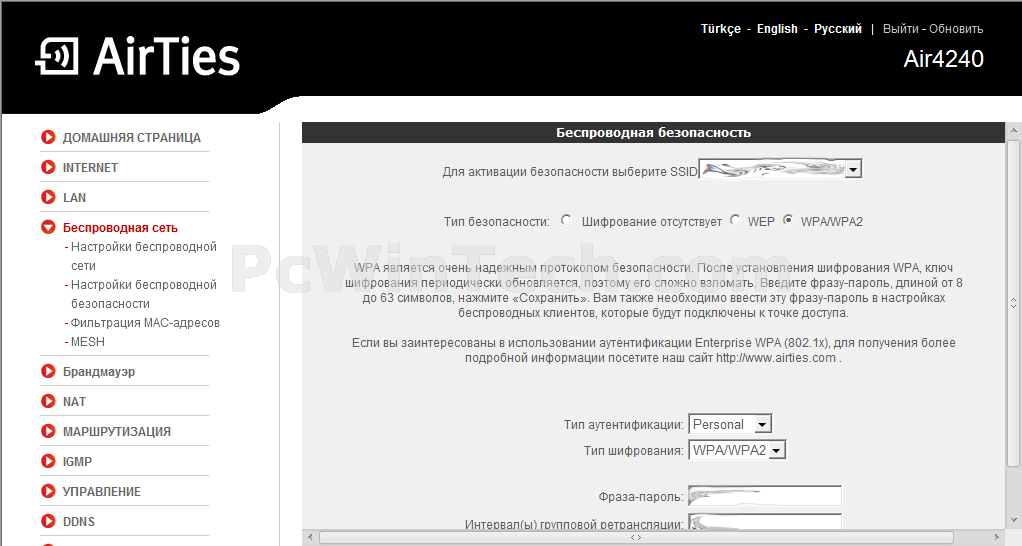Click the arrow icon beside ДОМАШНЯЯ СТРАНИЦА

tap(48, 137)
